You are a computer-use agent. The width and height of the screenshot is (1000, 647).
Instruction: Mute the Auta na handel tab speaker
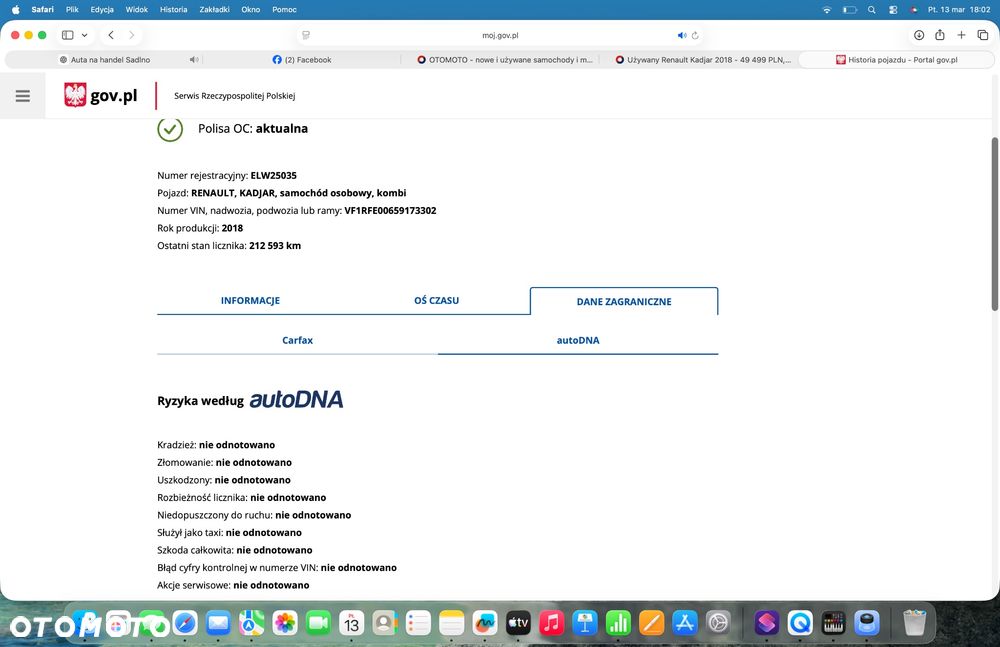click(194, 59)
